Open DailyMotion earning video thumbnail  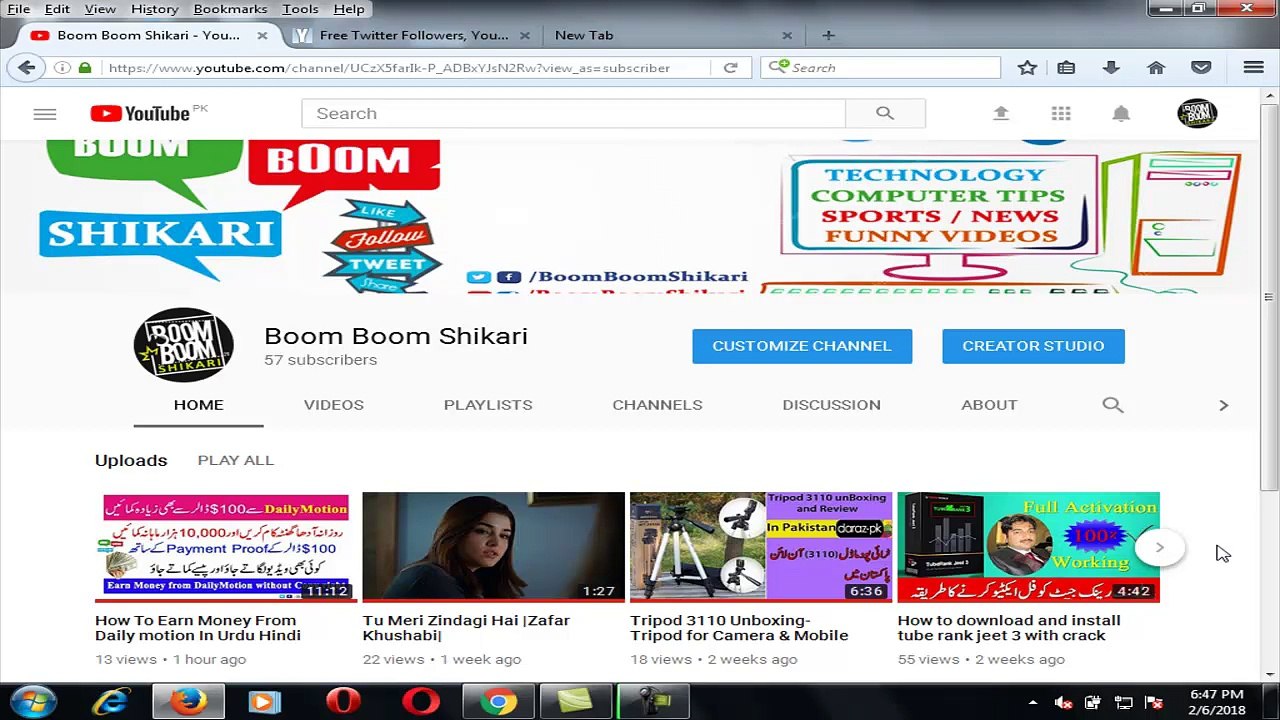point(226,547)
